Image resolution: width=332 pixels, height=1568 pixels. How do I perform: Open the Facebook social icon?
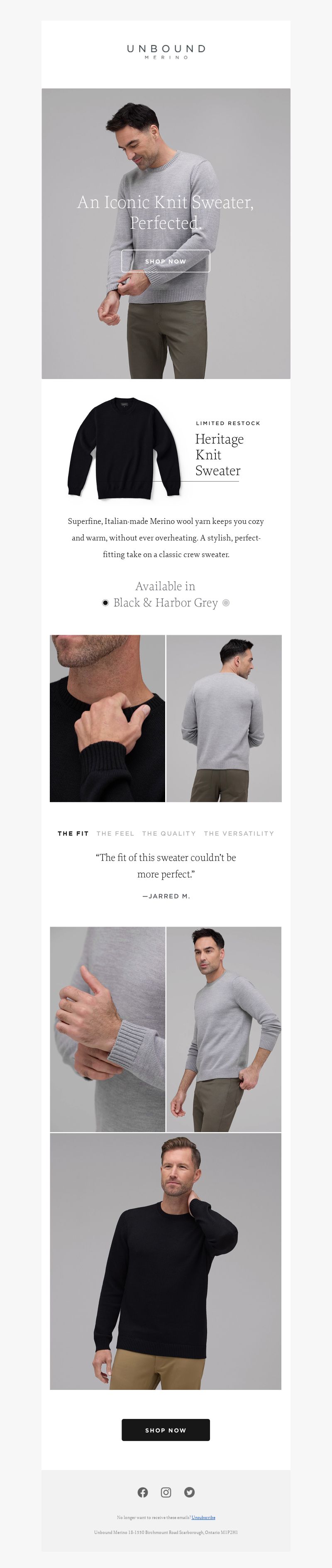pyautogui.click(x=142, y=1492)
